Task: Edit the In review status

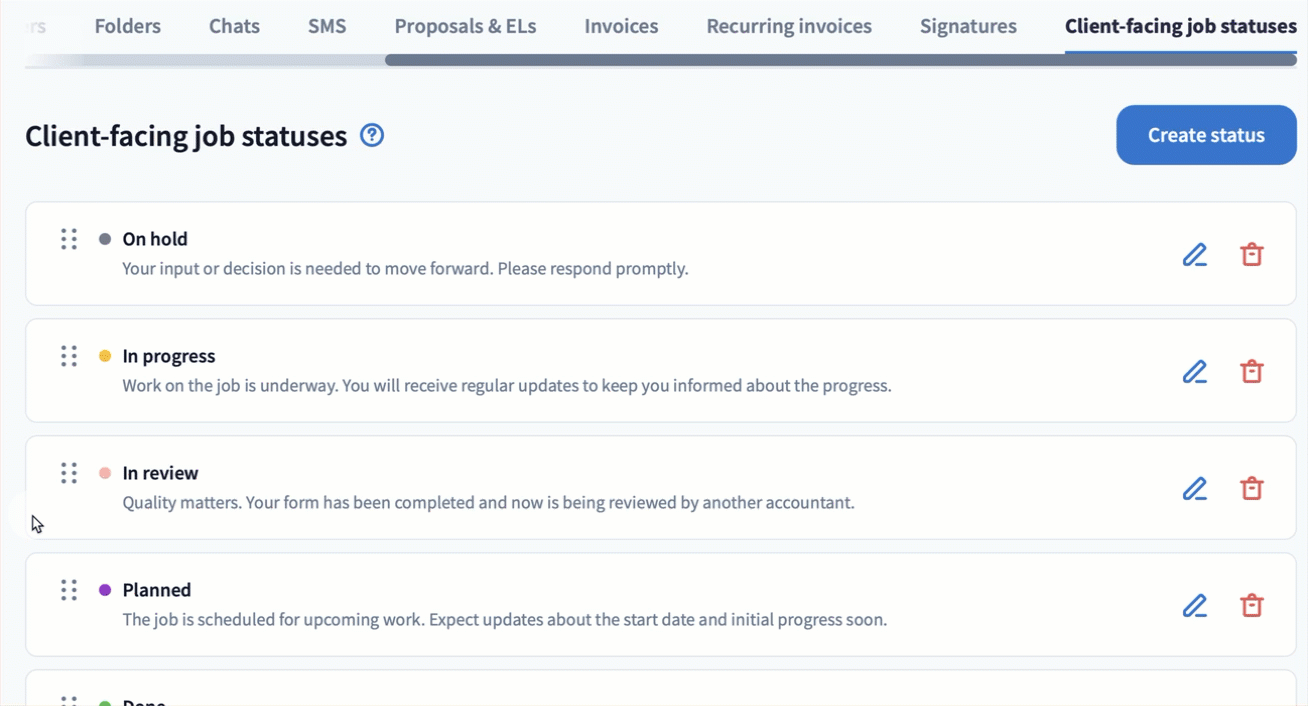Action: (x=1194, y=489)
